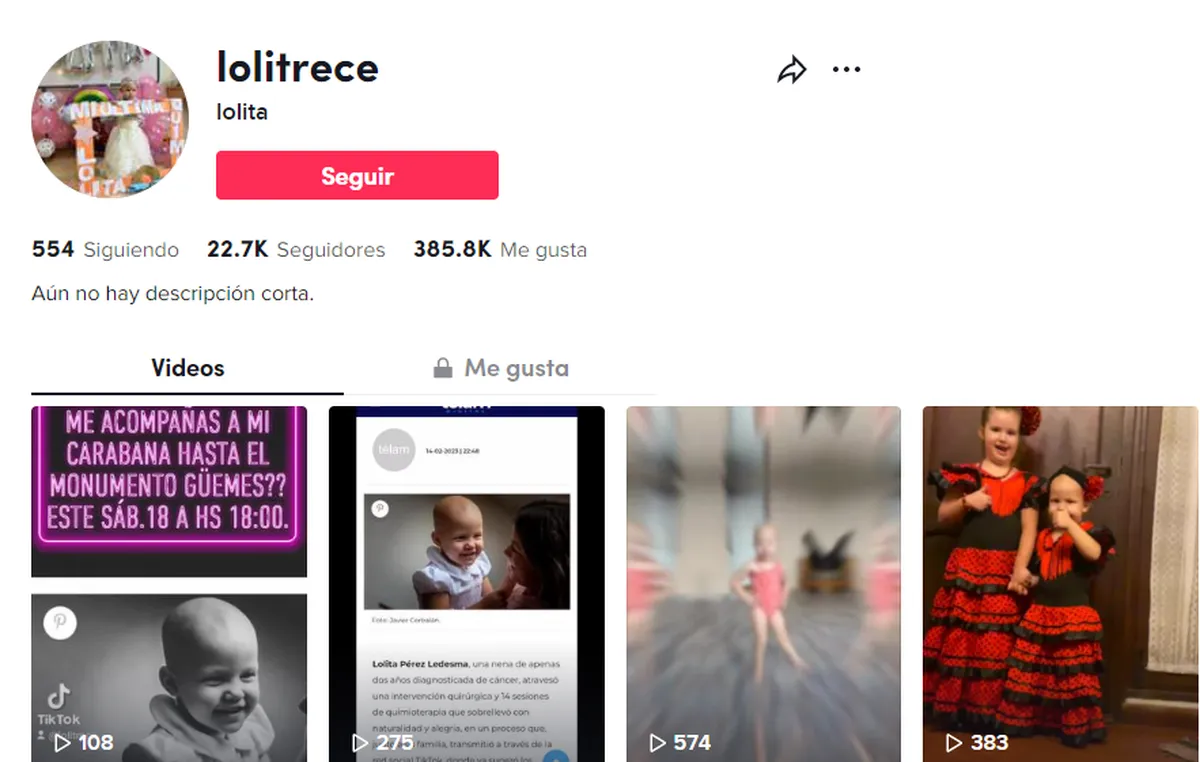The image size is (1200, 762).
Task: Open the three-dots more options menu
Action: click(846, 69)
